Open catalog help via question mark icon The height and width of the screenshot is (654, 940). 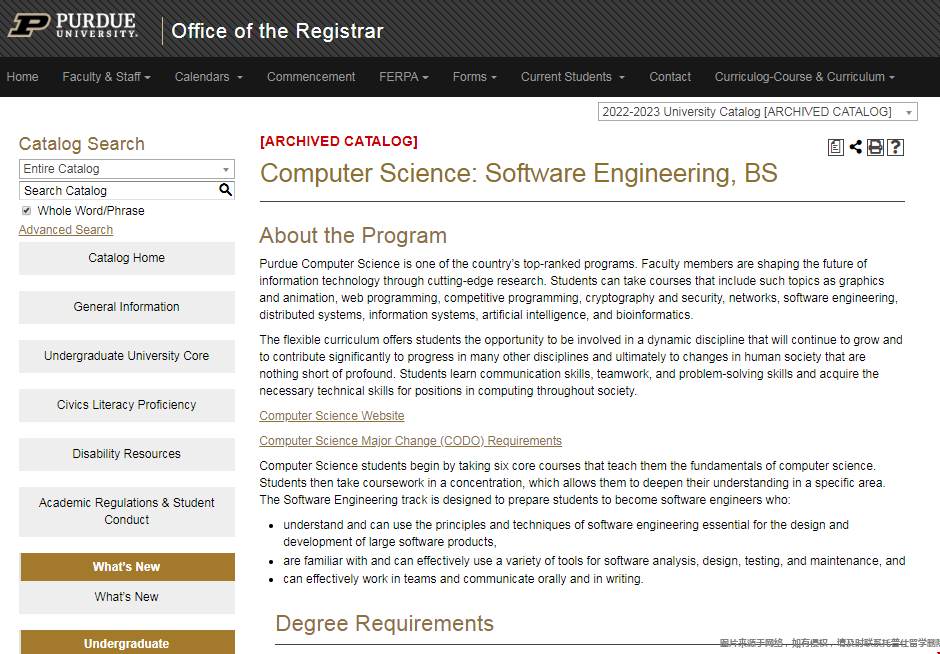[x=895, y=147]
